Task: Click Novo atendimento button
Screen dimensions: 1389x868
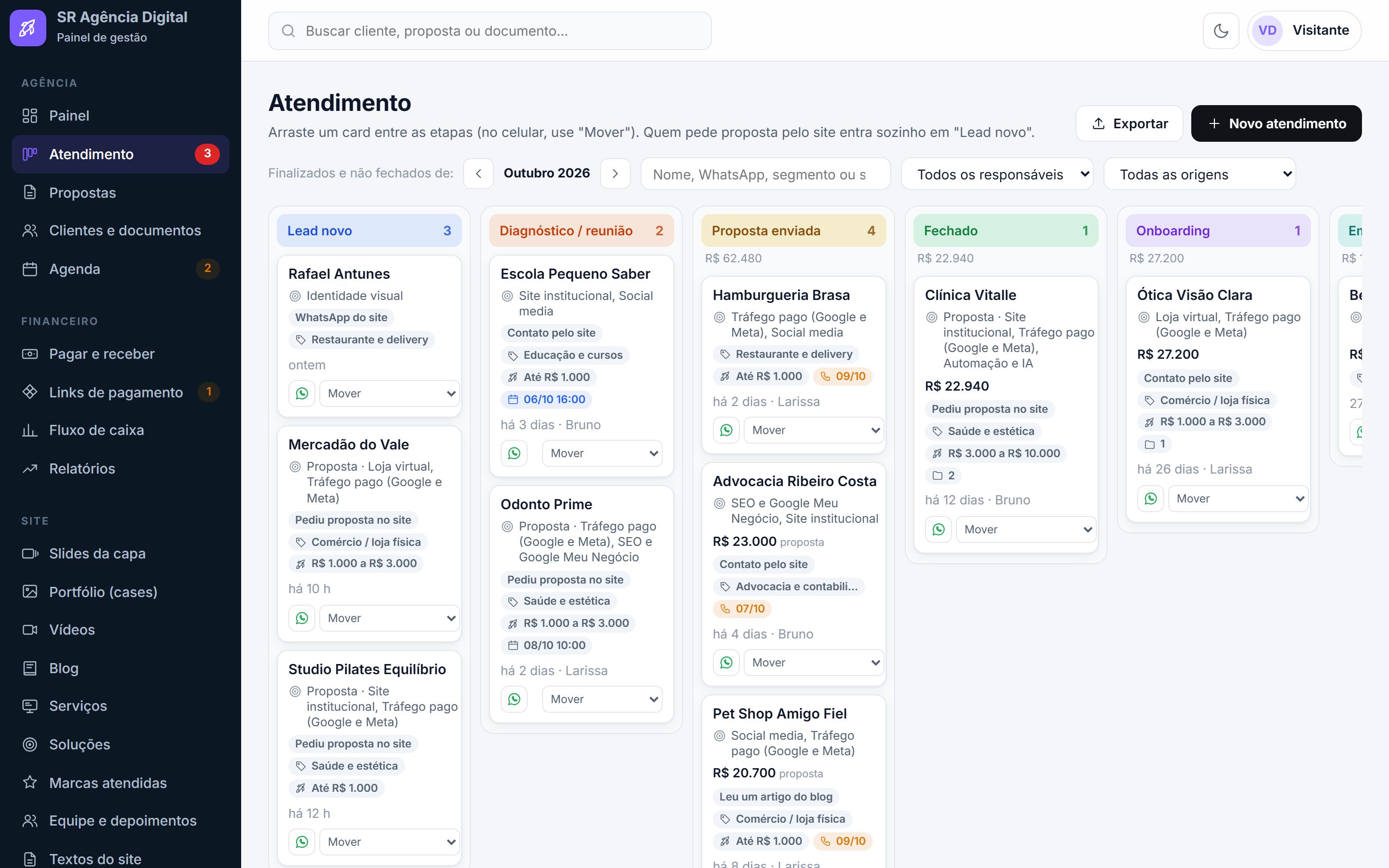Action: click(1277, 123)
